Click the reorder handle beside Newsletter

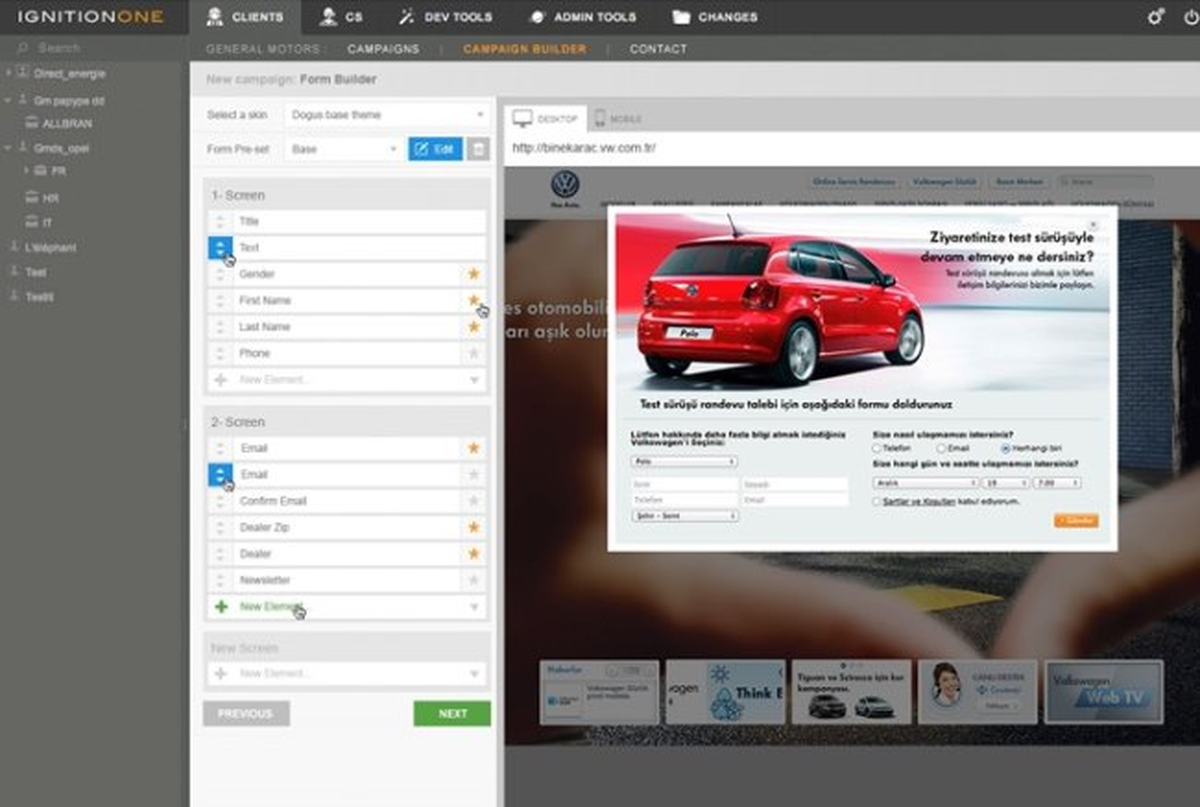220,580
